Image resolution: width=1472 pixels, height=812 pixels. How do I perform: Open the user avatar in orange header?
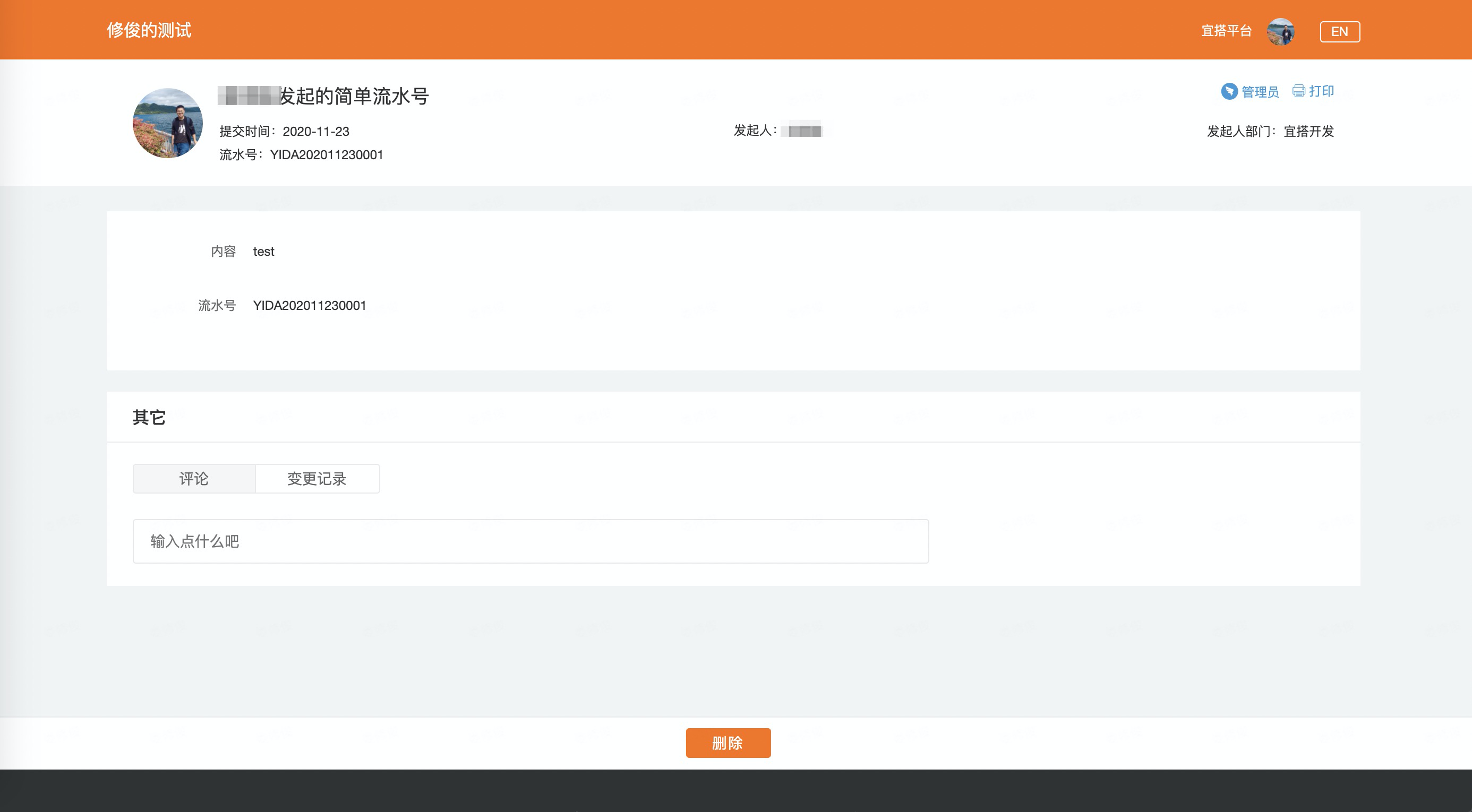pyautogui.click(x=1280, y=31)
